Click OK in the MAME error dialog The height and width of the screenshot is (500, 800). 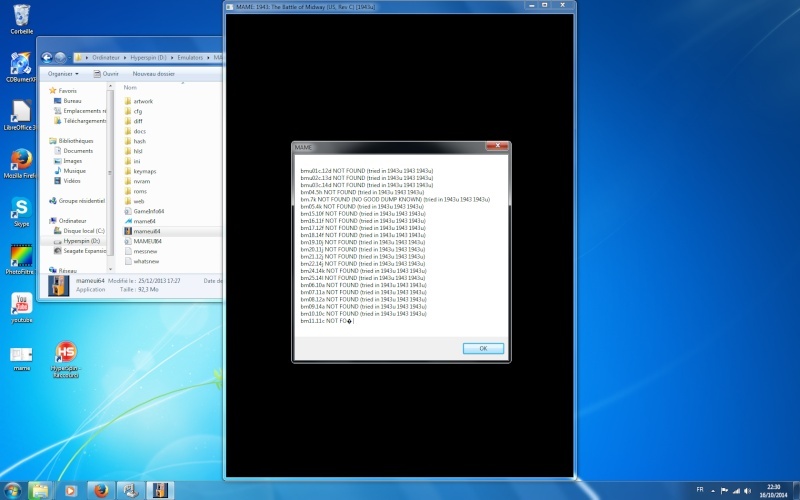(x=483, y=348)
